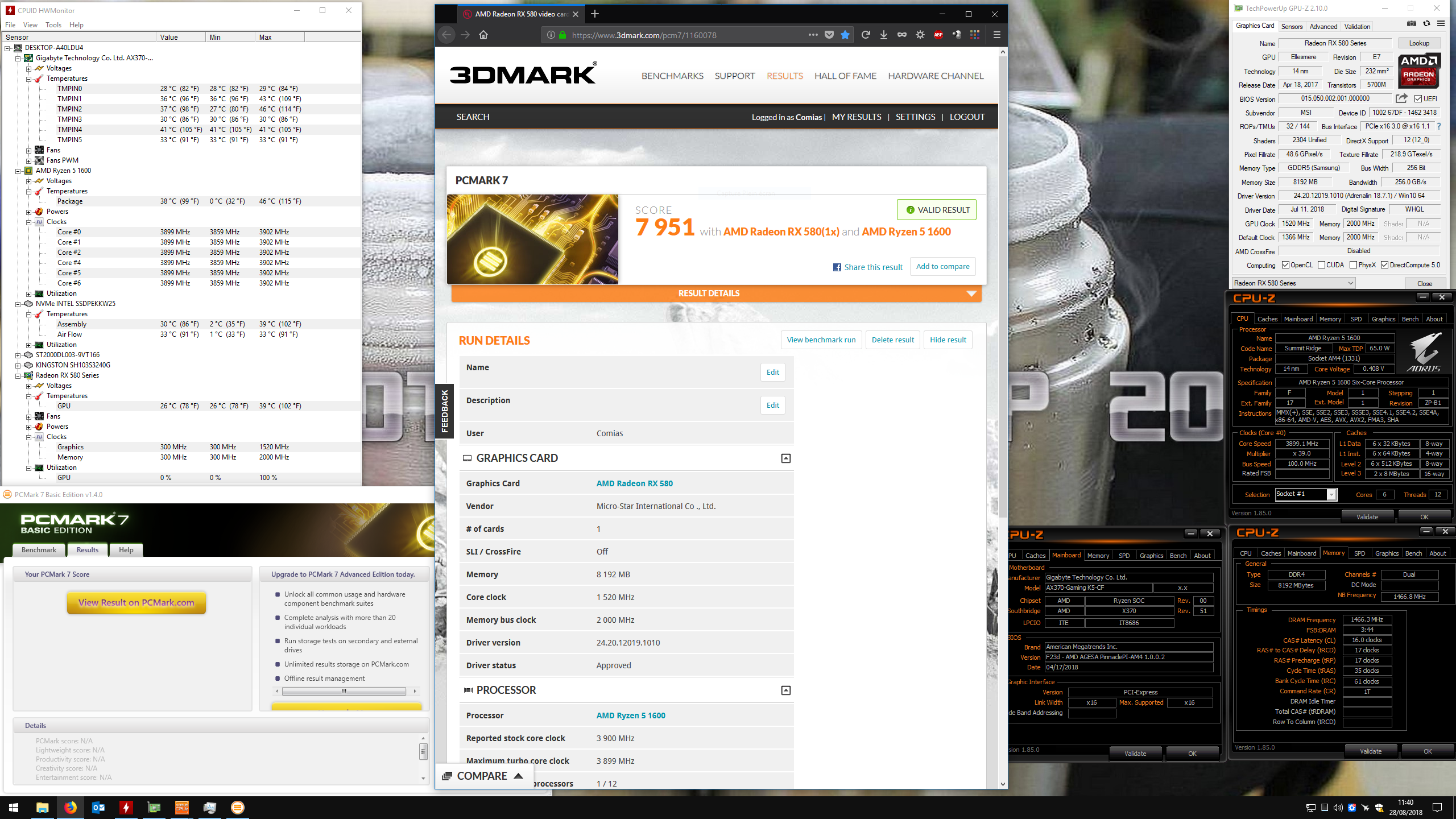Open the PCMark 7 Results tab

click(87, 550)
